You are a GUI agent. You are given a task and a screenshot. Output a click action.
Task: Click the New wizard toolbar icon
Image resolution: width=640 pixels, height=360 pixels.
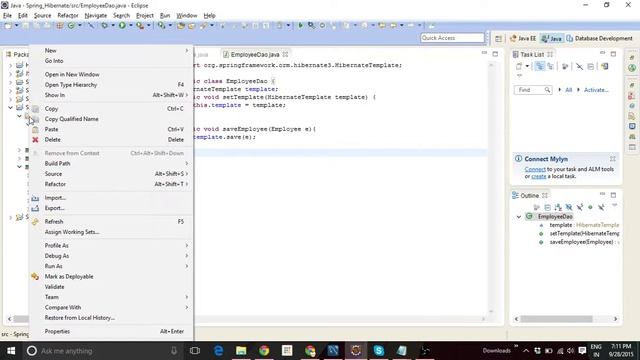[8, 25]
